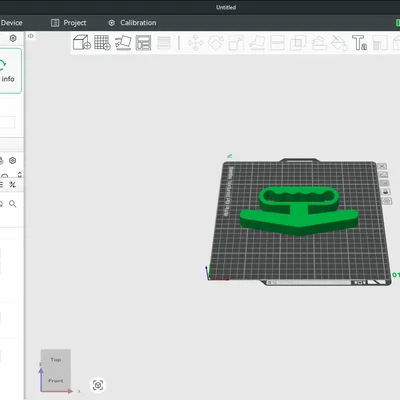Image resolution: width=400 pixels, height=400 pixels.
Task: Click the remove plate X icon
Action: [382, 166]
